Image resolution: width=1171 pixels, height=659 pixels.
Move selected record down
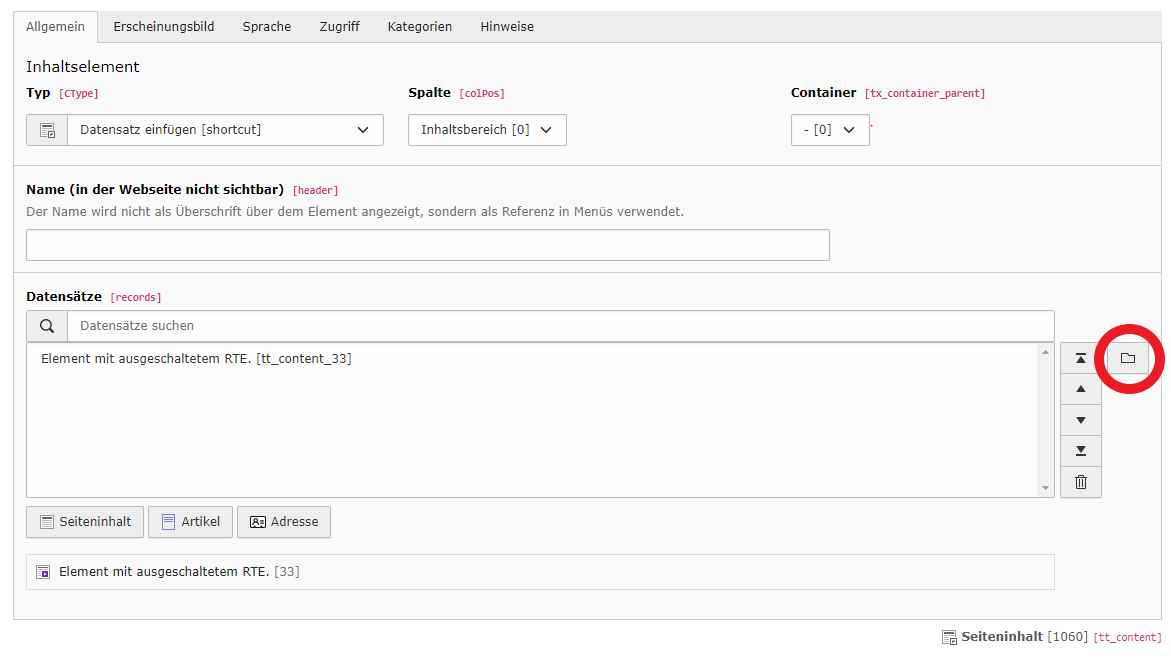(x=1081, y=421)
